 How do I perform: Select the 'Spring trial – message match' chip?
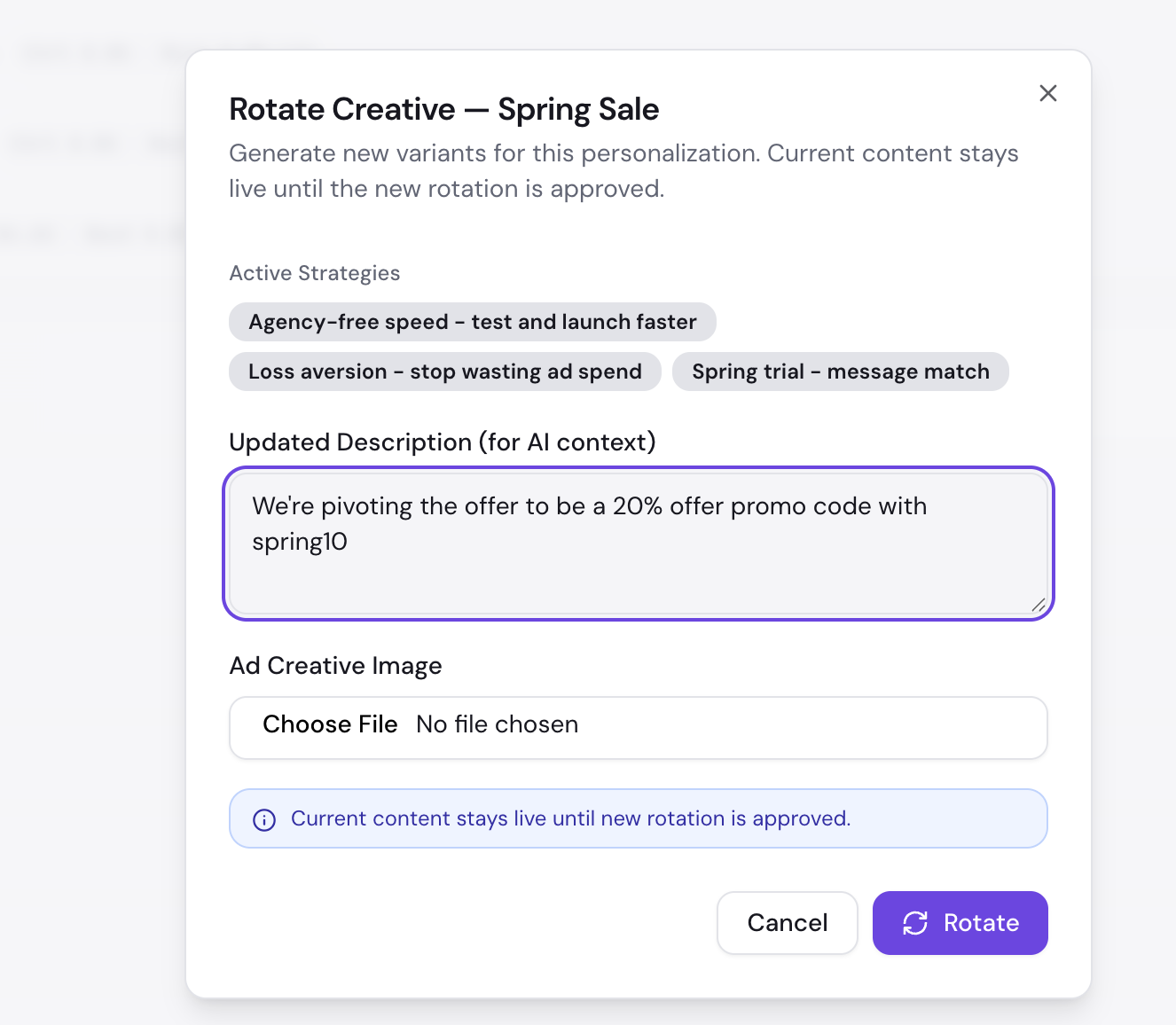click(x=840, y=372)
